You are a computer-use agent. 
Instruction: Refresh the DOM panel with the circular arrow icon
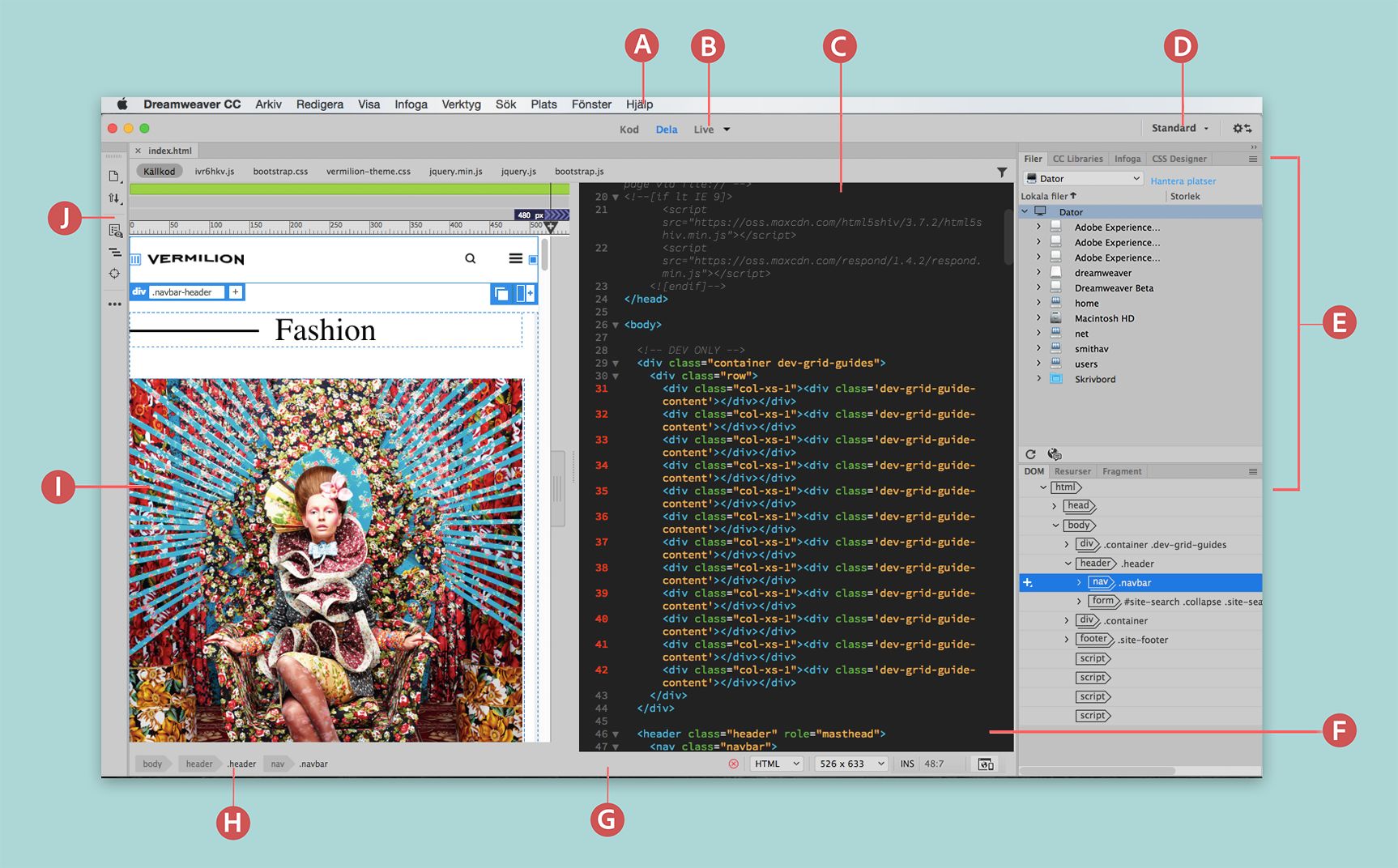click(1030, 454)
